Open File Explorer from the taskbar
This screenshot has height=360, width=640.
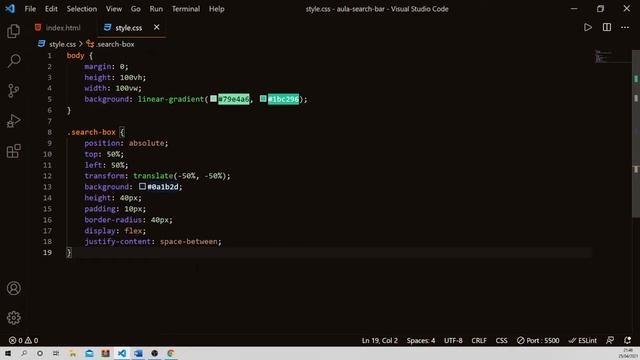pos(73,353)
